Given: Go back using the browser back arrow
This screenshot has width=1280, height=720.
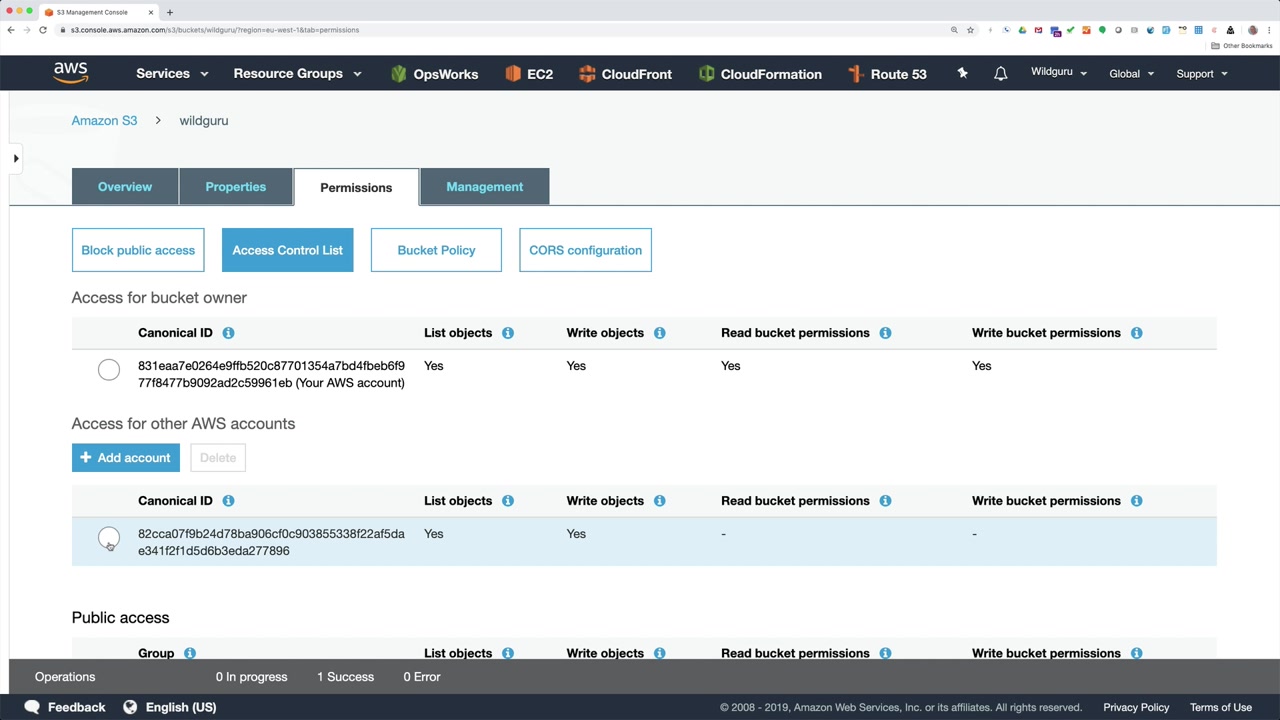Looking at the screenshot, I should pyautogui.click(x=11, y=30).
